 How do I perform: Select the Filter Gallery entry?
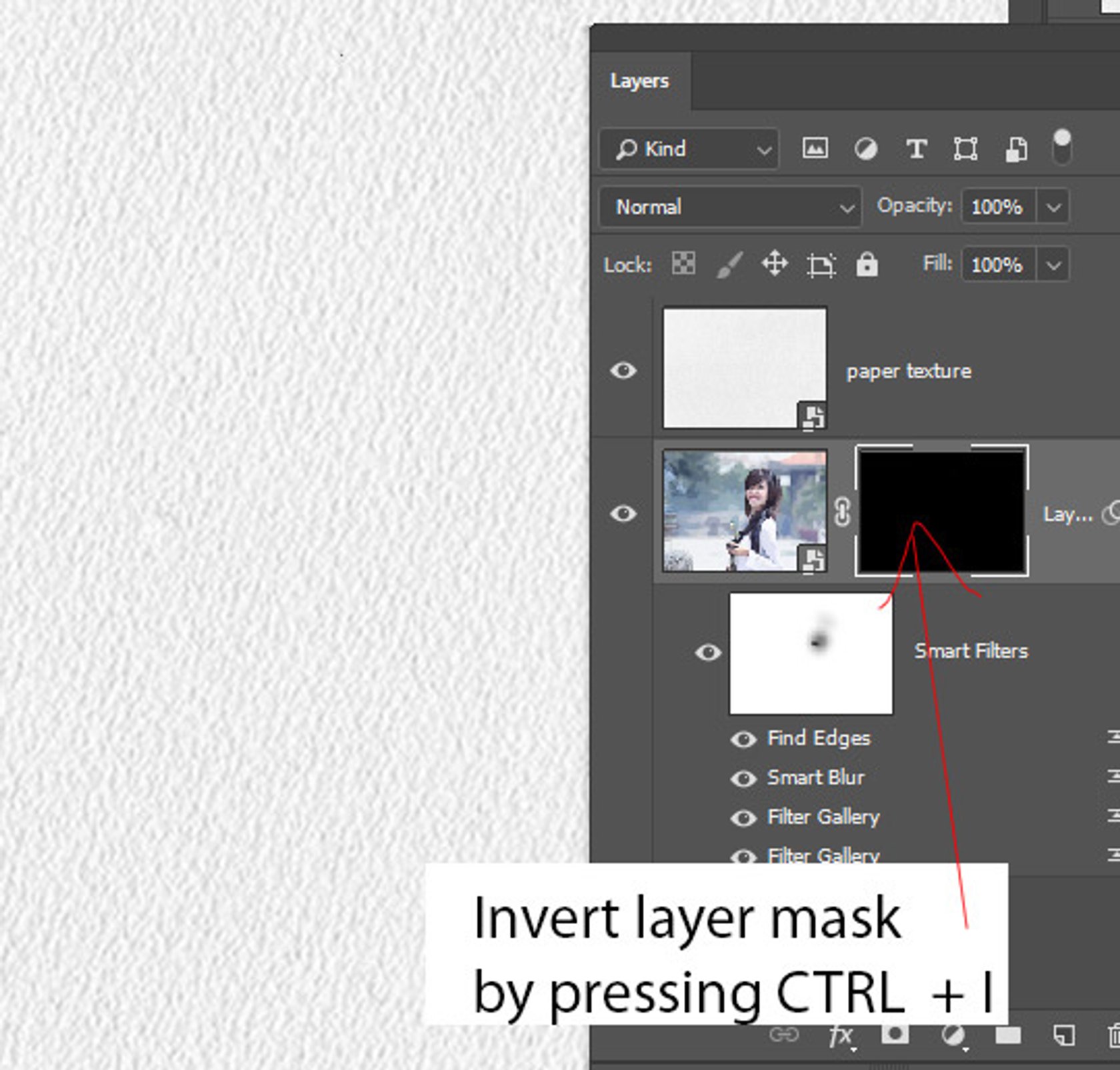click(823, 817)
